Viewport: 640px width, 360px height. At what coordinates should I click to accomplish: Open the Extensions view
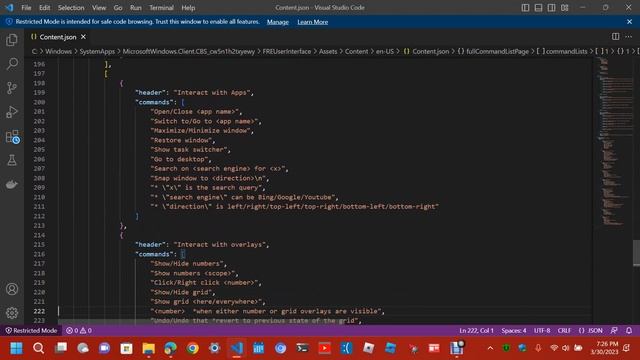tap(12, 136)
